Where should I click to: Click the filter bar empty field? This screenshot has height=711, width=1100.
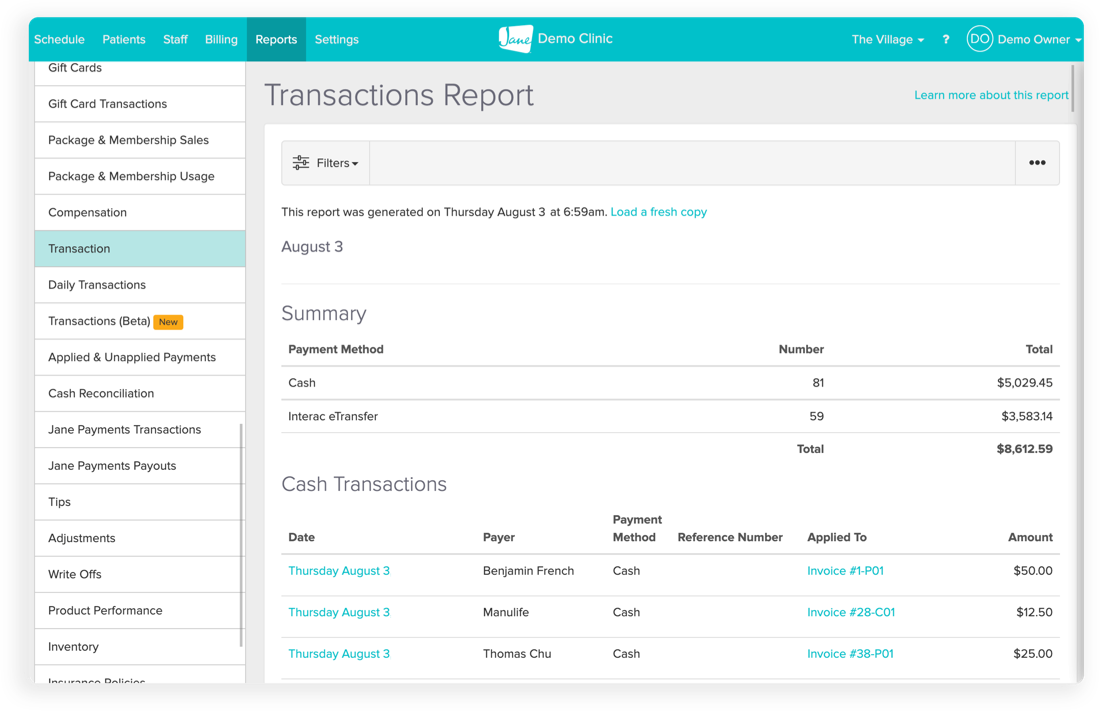click(x=692, y=163)
